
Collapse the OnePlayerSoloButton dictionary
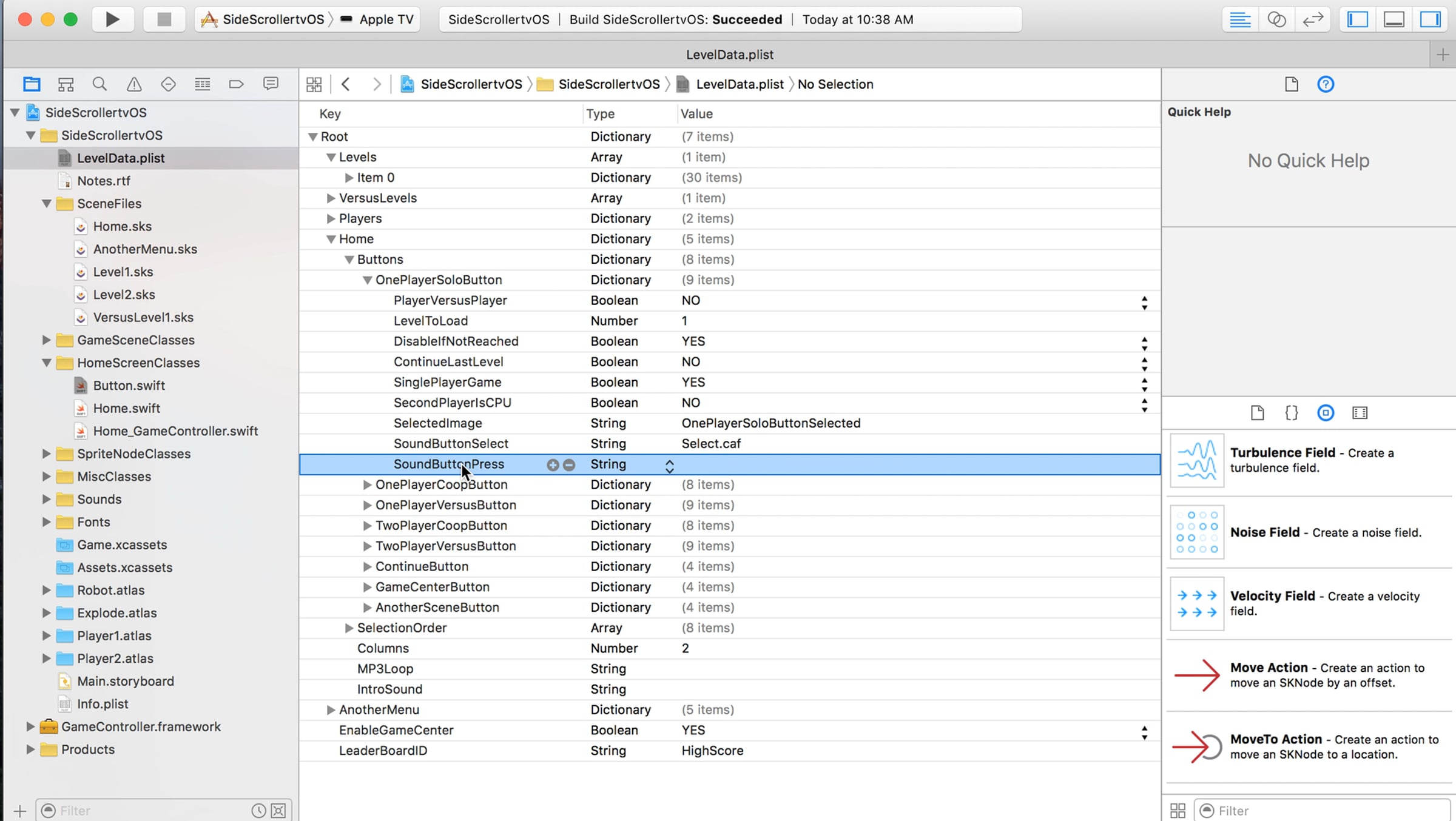pos(368,280)
